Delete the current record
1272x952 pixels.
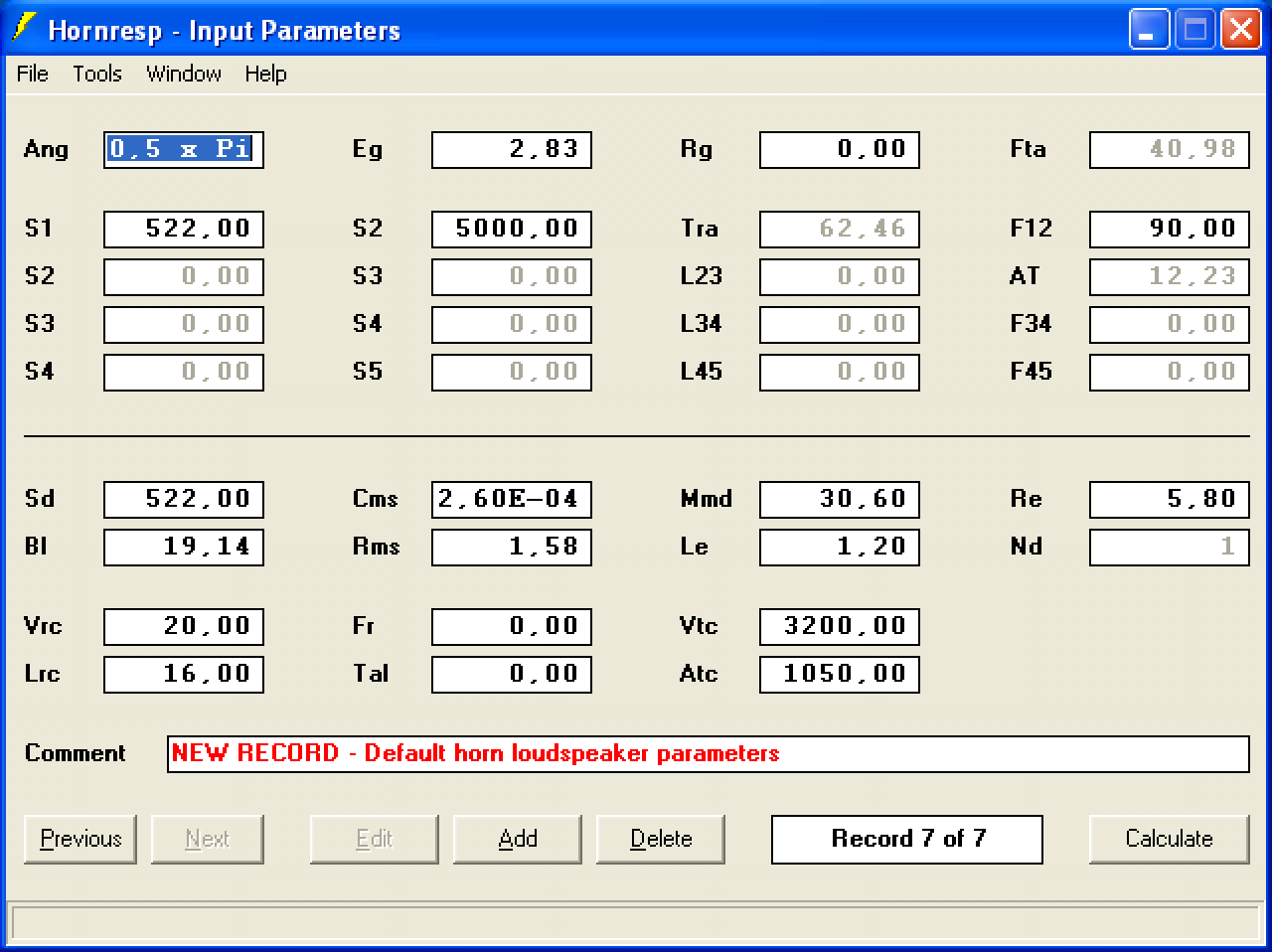(661, 839)
